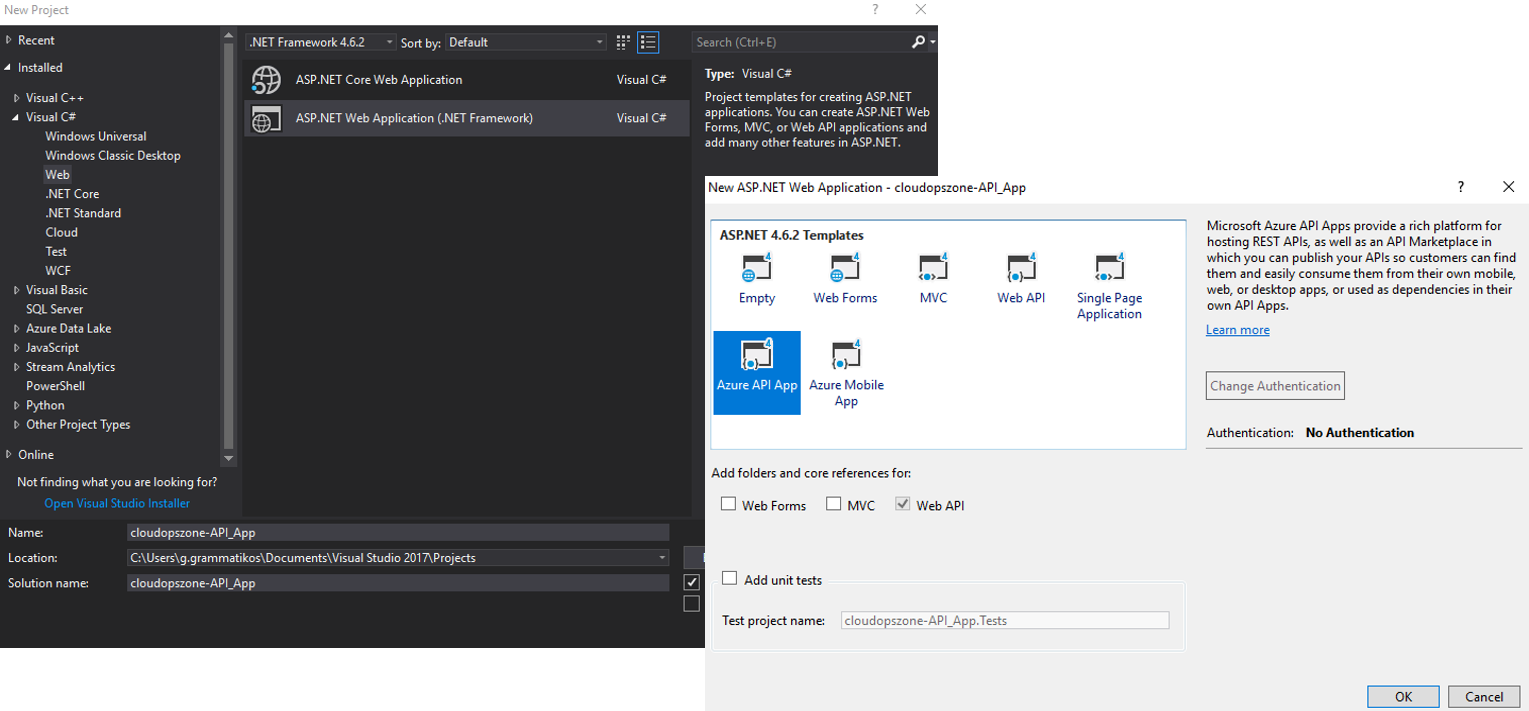This screenshot has width=1529, height=711.
Task: Focus the Search (Ctrl+E) field
Action: pyautogui.click(x=800, y=42)
